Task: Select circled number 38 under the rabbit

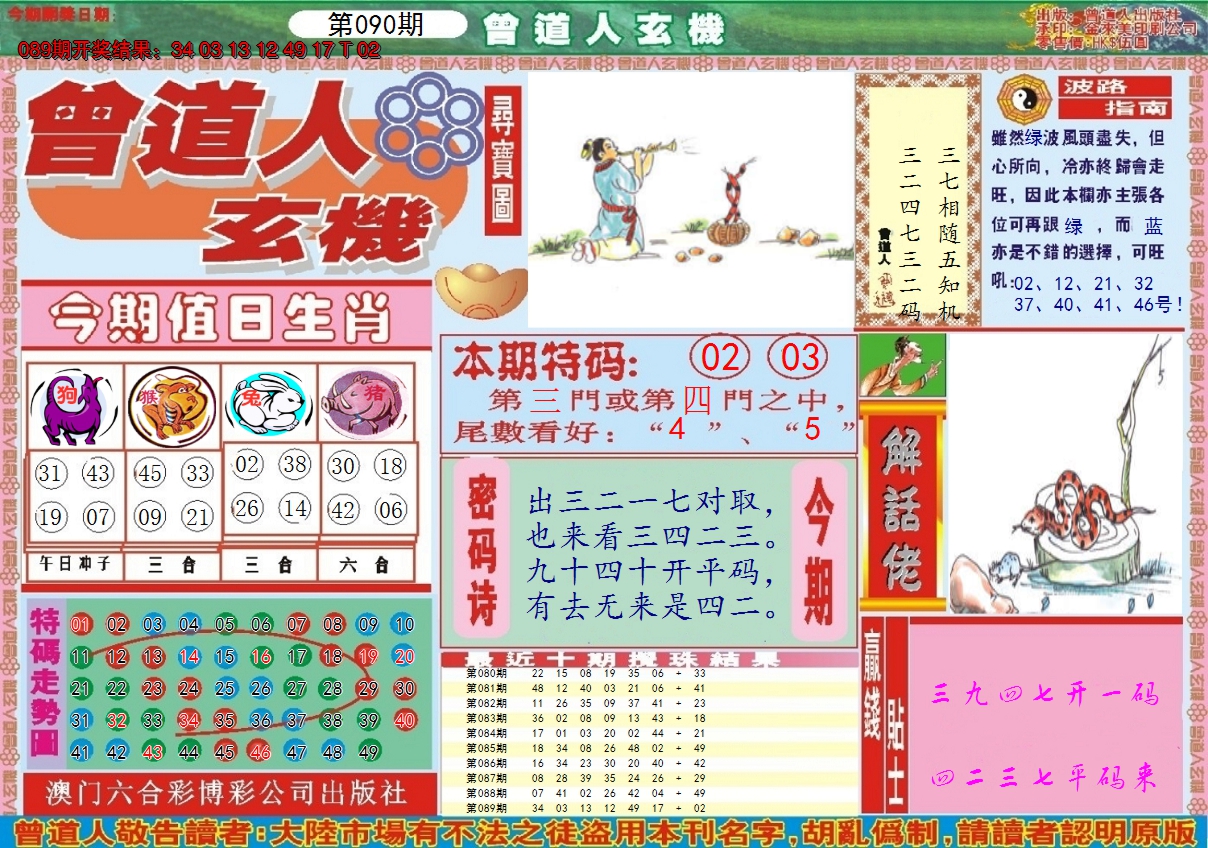Action: (294, 464)
